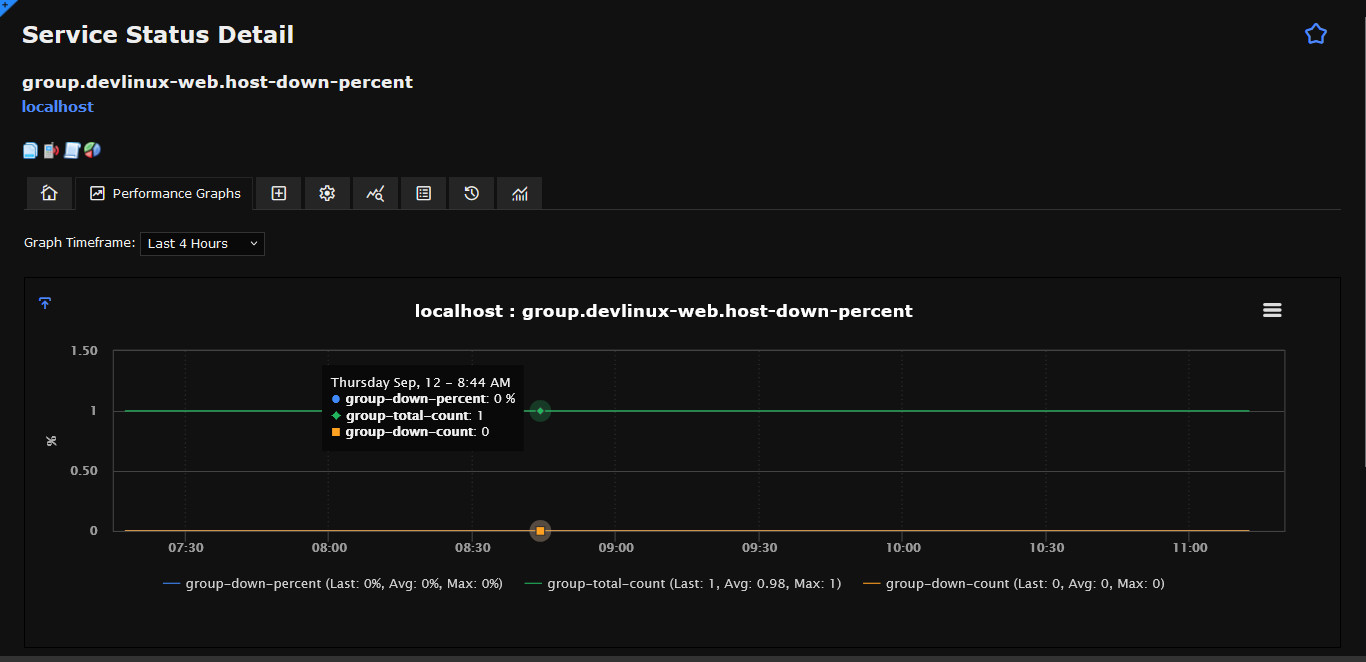Follow the localhost host link
The image size is (1366, 662).
click(x=58, y=106)
